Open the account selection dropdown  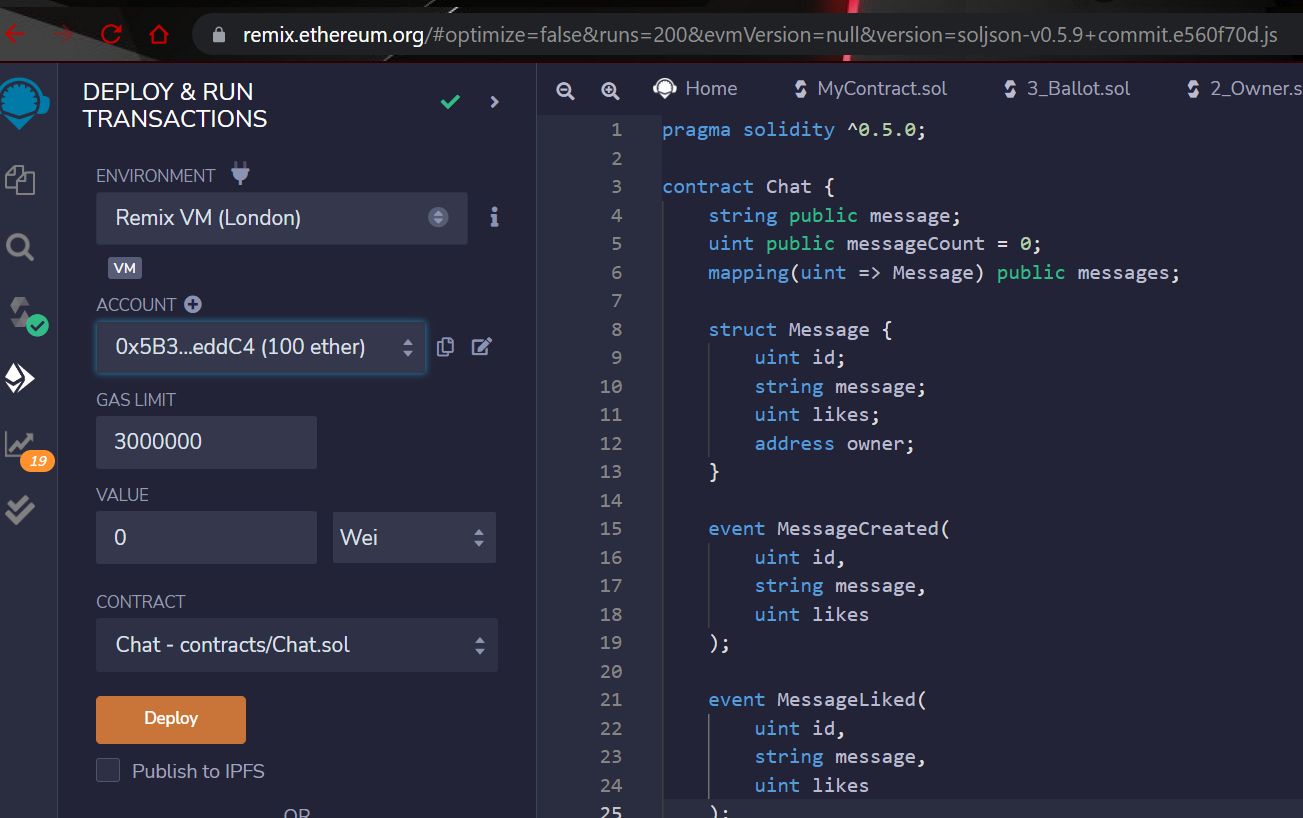(261, 347)
